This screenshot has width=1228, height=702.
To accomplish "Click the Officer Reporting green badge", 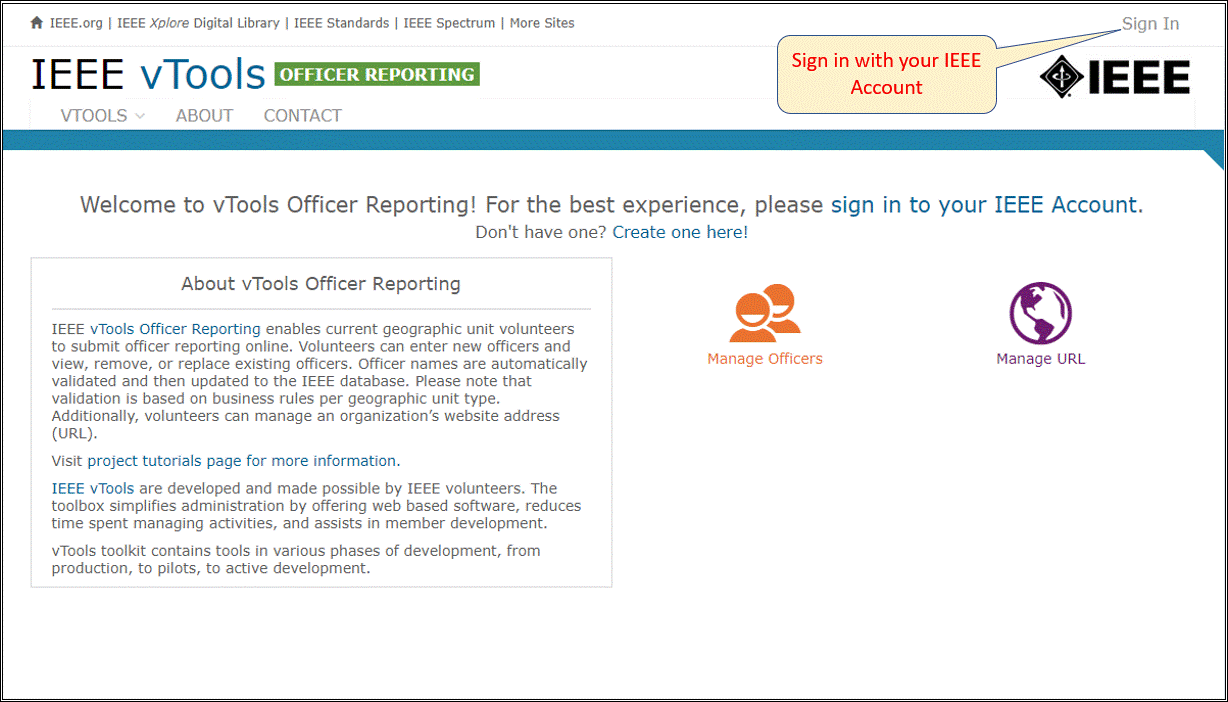I will tap(377, 74).
